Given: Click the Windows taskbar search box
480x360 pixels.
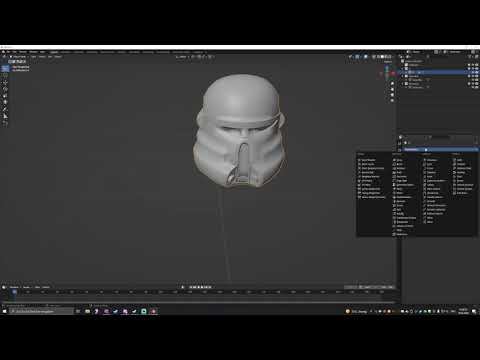Looking at the screenshot, I should pos(41,311).
